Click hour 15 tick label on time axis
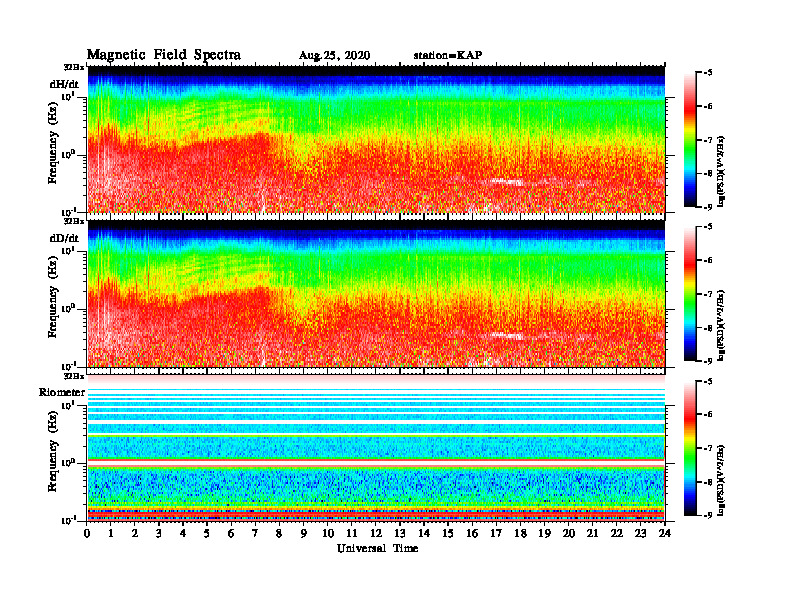The image size is (792, 612). click(x=448, y=533)
